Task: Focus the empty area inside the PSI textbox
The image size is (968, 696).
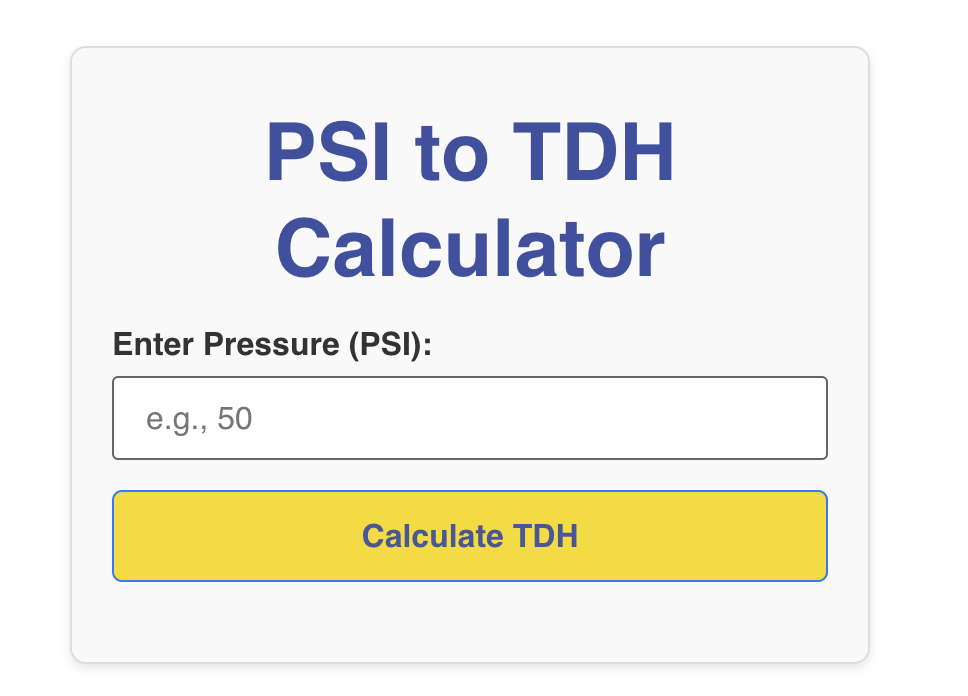Action: point(600,418)
